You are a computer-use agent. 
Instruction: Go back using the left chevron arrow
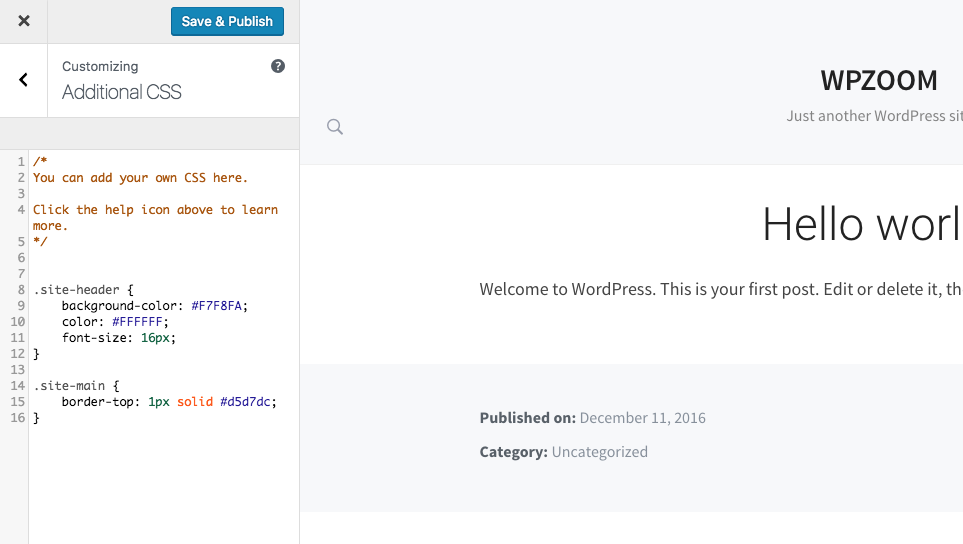[23, 80]
